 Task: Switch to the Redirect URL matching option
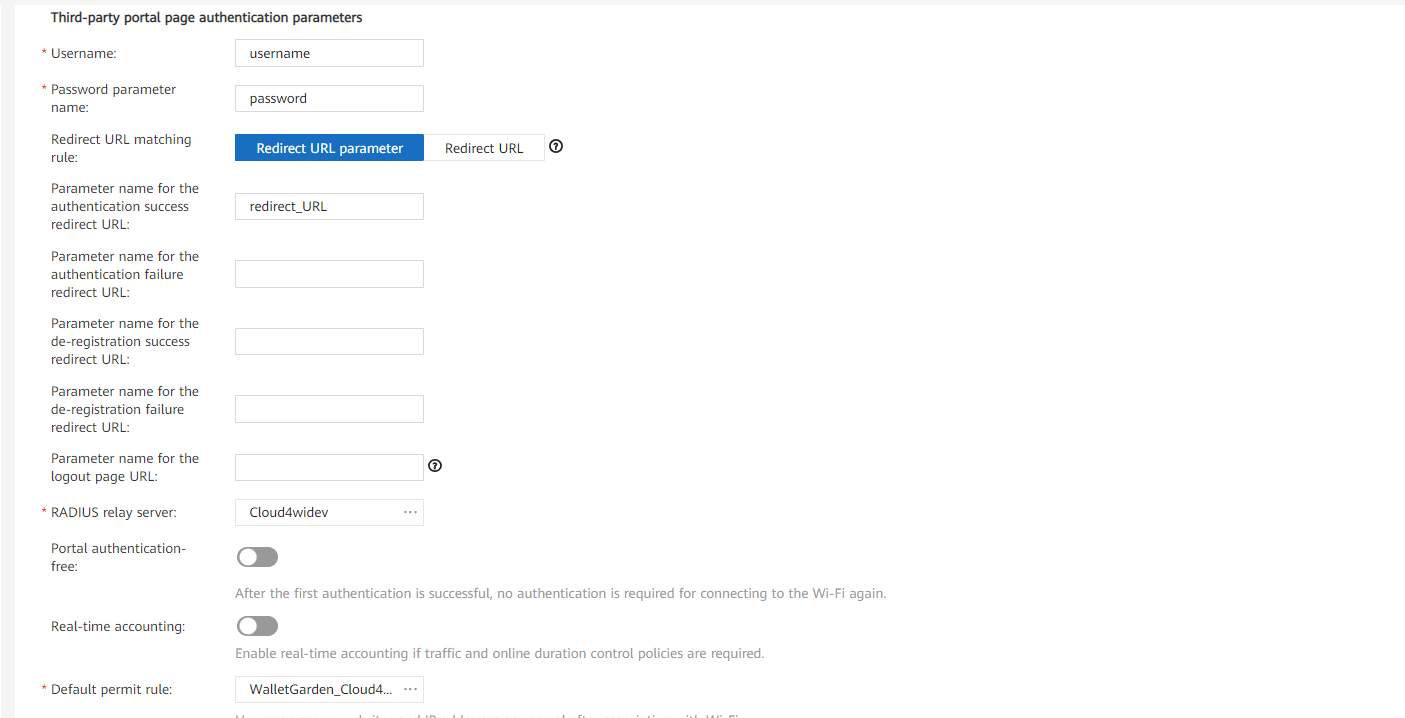pos(484,148)
